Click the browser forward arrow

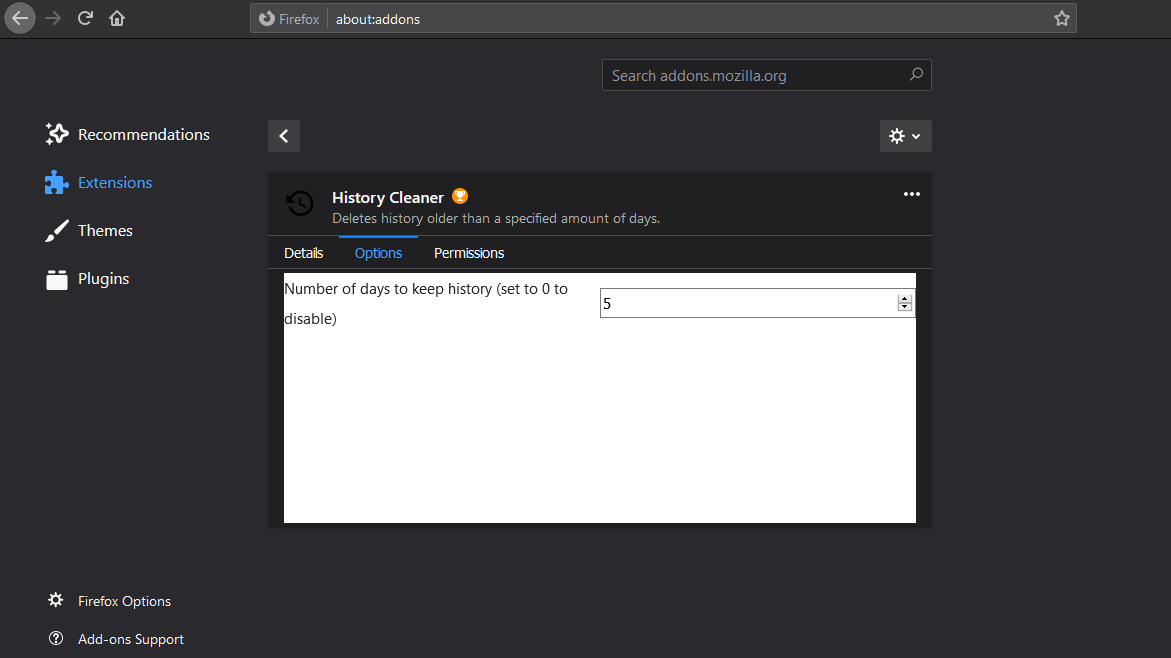(x=53, y=18)
